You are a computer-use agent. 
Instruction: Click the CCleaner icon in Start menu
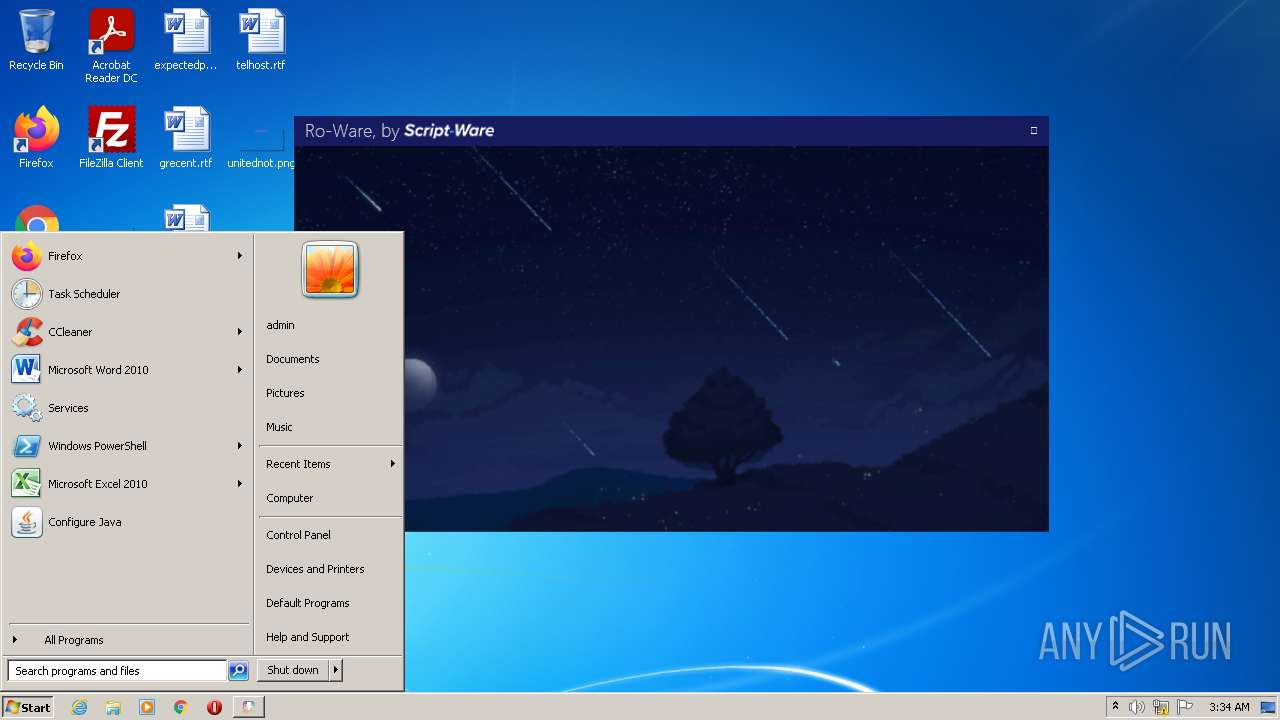27,332
